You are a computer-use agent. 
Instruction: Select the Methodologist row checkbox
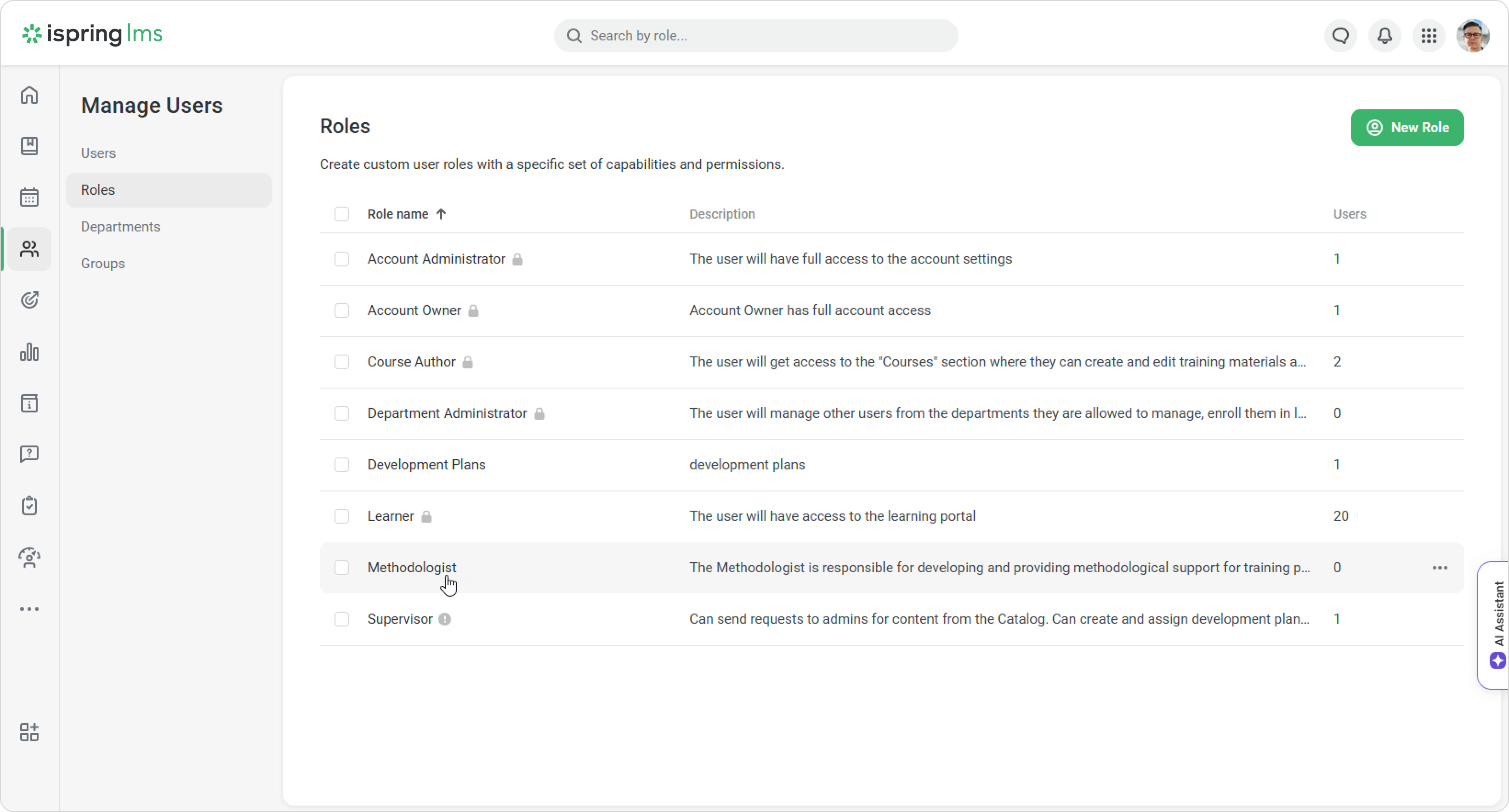click(341, 568)
